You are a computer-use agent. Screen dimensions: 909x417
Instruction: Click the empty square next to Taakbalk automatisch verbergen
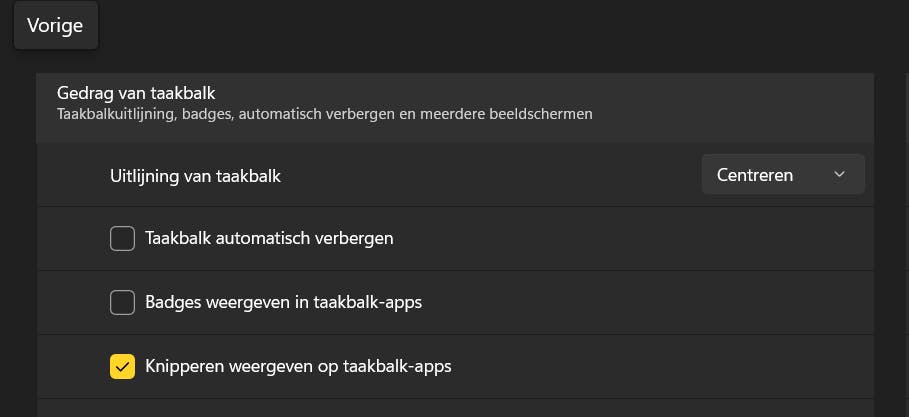[x=122, y=239]
